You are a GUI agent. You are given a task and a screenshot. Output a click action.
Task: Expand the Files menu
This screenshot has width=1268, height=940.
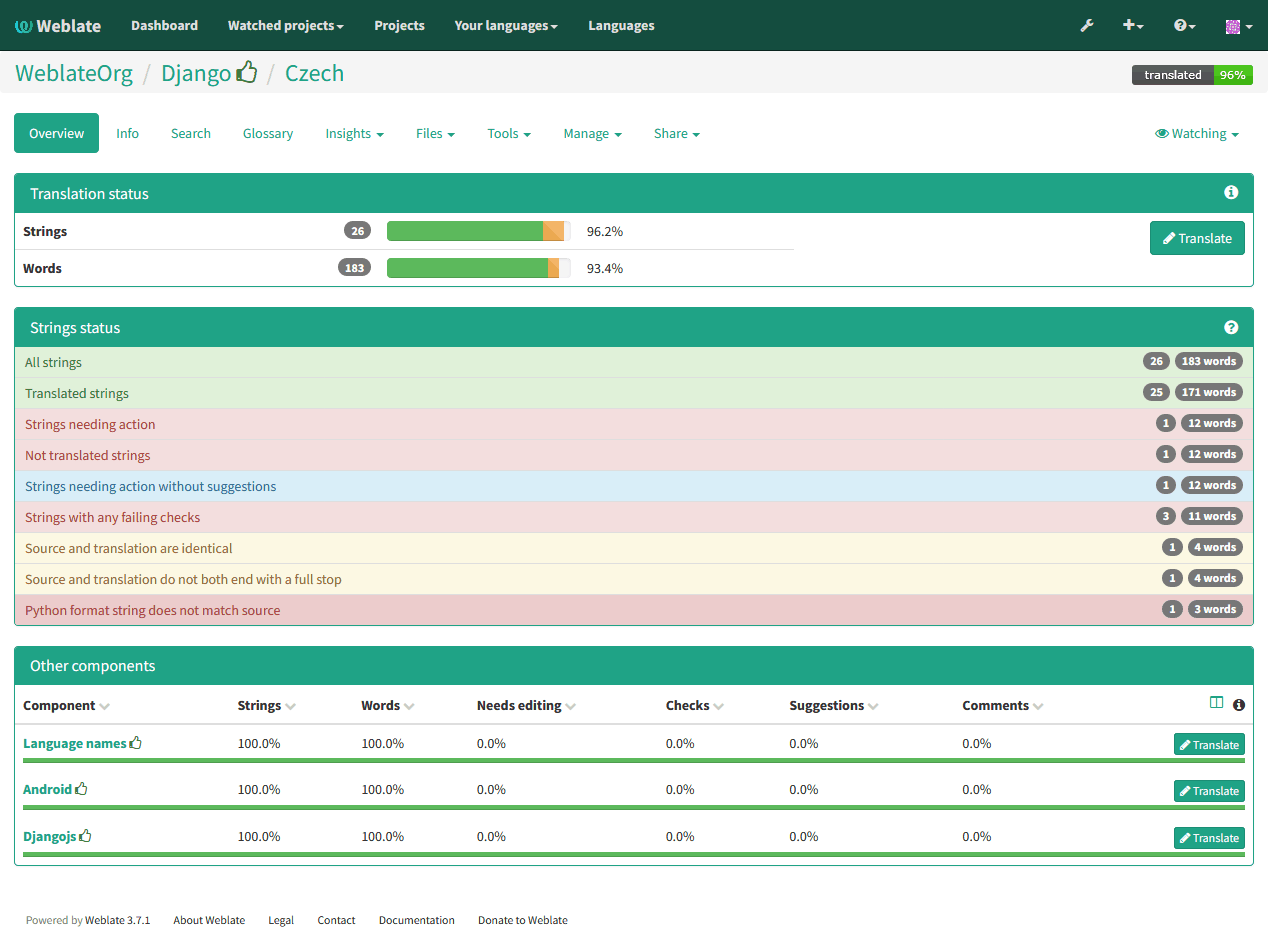[436, 133]
